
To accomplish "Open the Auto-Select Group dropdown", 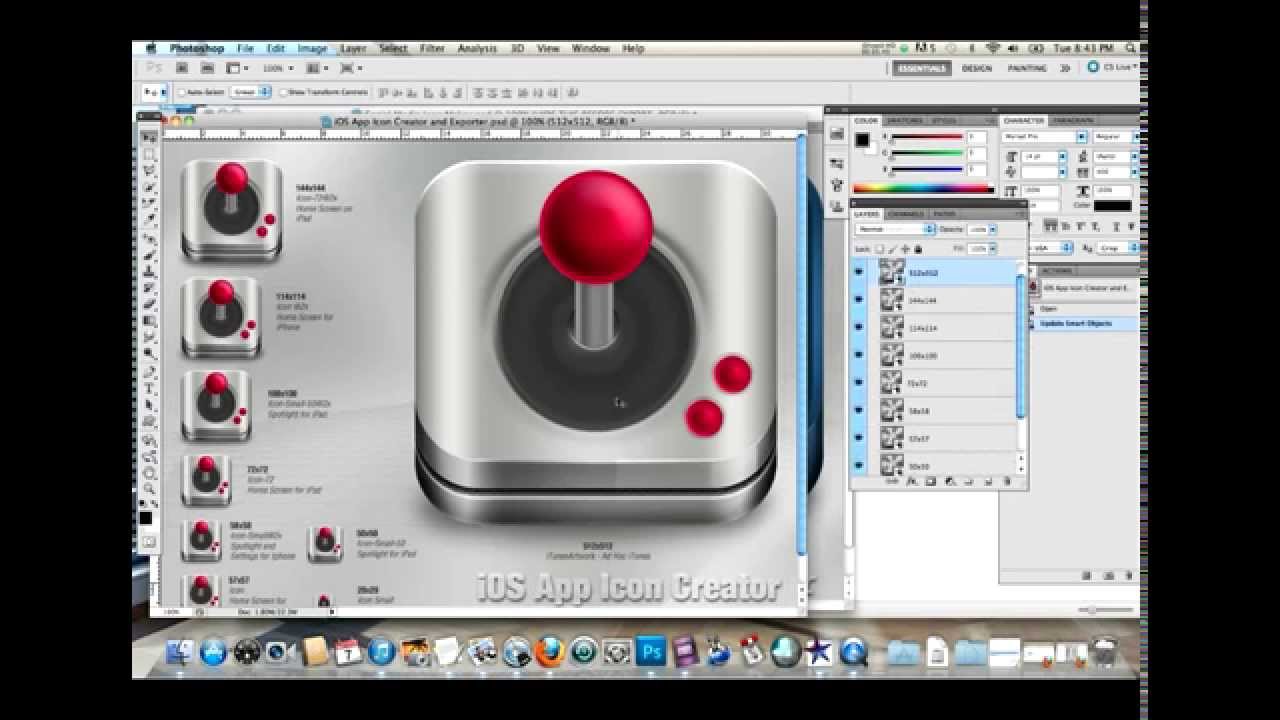I will [x=251, y=92].
